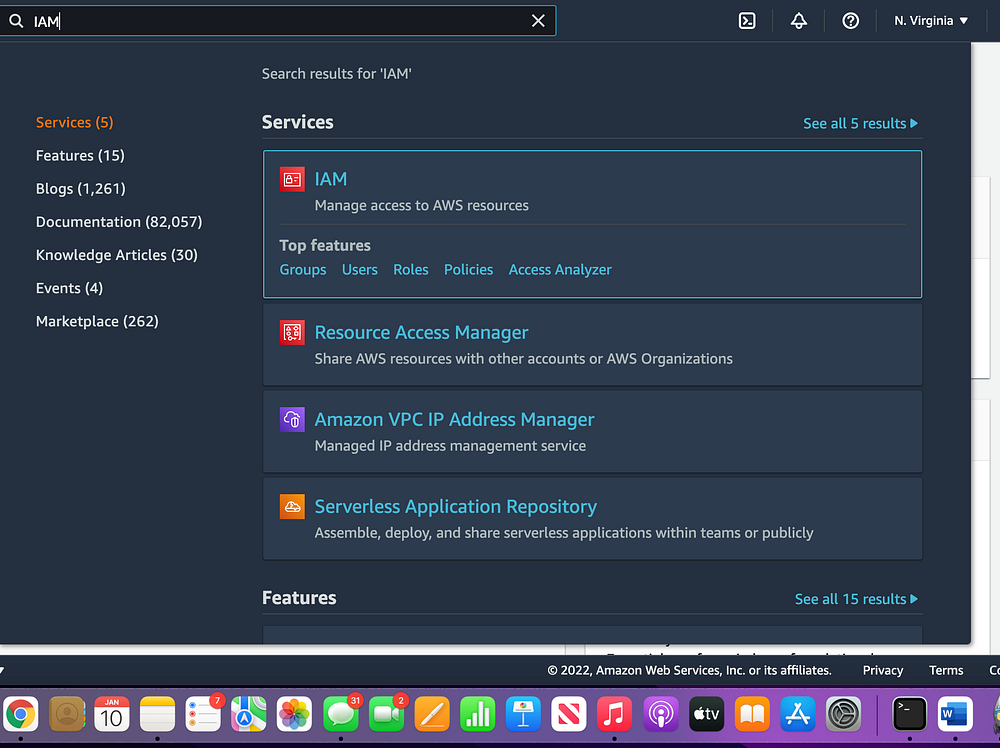This screenshot has height=748, width=1000.
Task: Open the help question mark icon
Action: click(850, 20)
